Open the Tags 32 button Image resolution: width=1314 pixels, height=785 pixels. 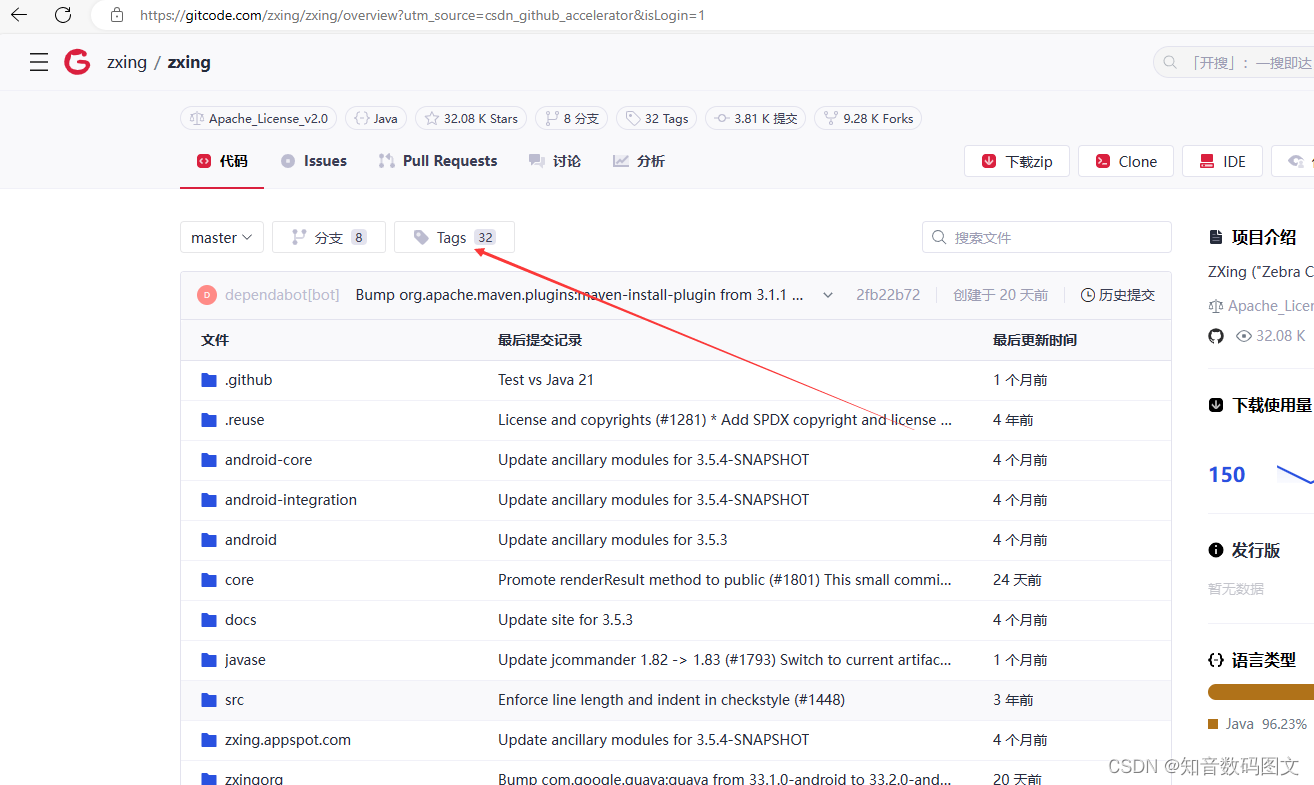(x=454, y=238)
